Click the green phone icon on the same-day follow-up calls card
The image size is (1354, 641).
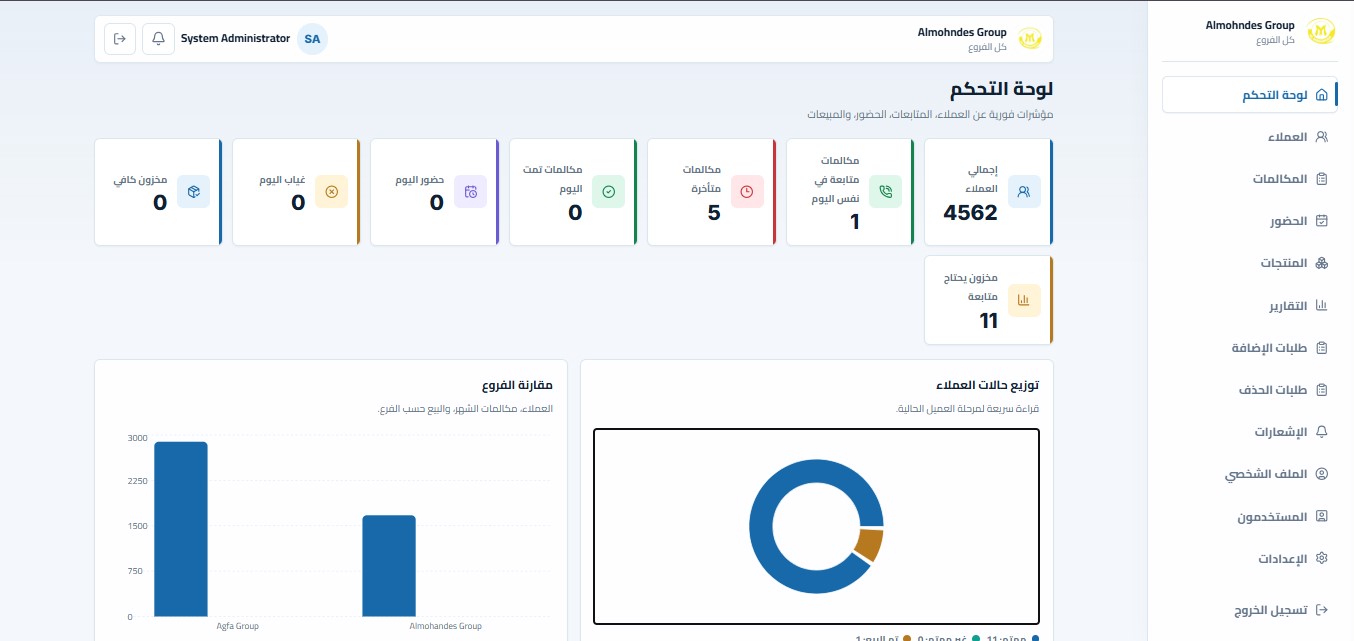(885, 191)
